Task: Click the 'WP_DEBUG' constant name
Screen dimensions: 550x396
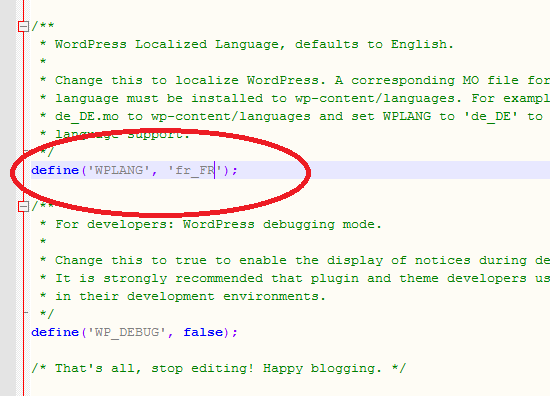Action: (x=127, y=333)
